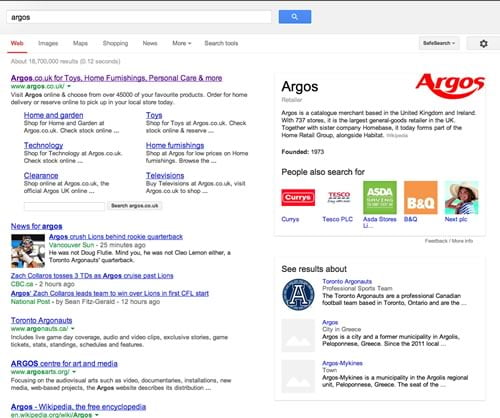The height and width of the screenshot is (418, 500).
Task: Open the Currys logo thumbnail
Action: (298, 197)
